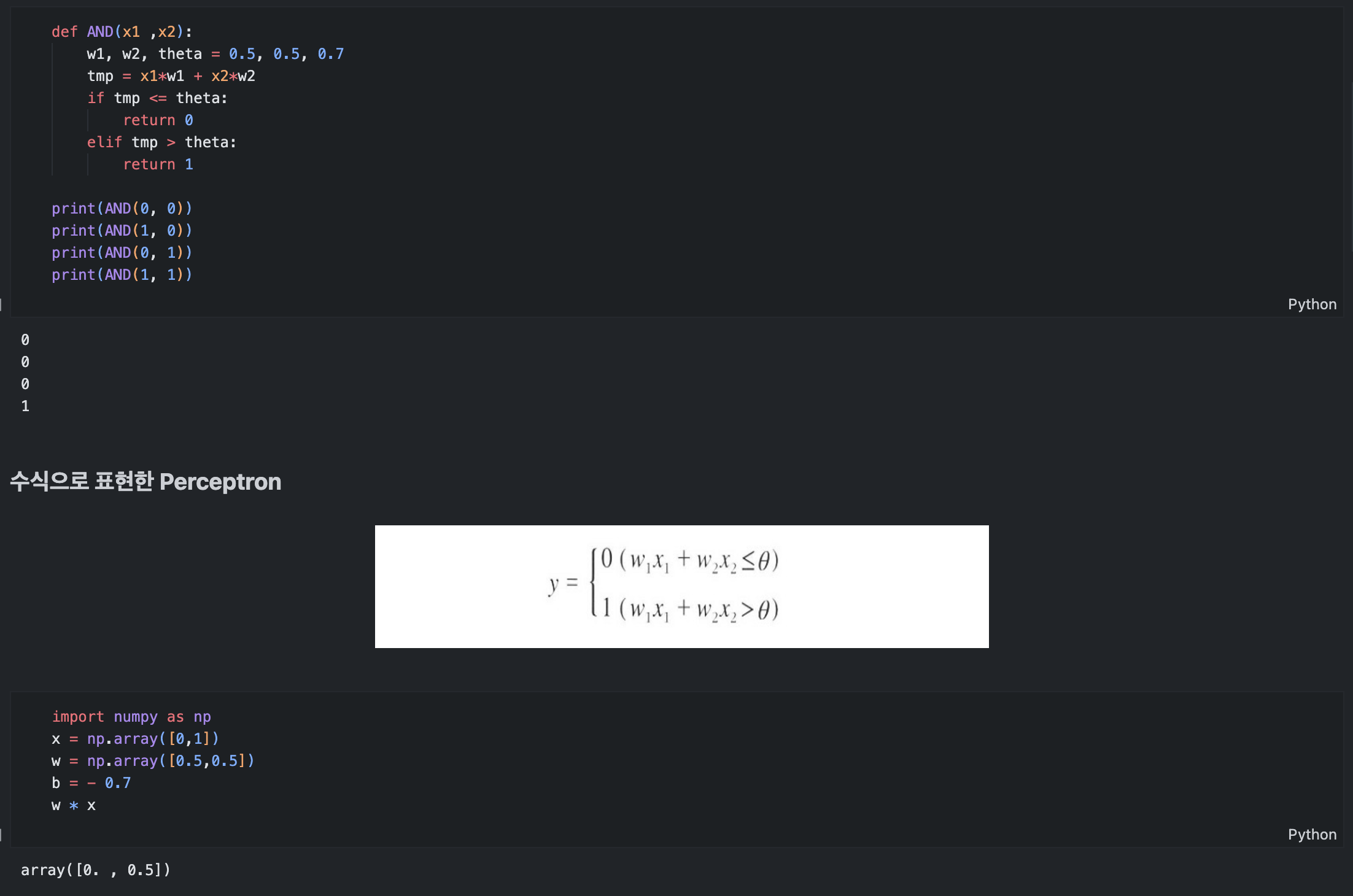Viewport: 1353px width, 896px height.
Task: Open the Python language picker of the AND function cell
Action: [x=1312, y=304]
